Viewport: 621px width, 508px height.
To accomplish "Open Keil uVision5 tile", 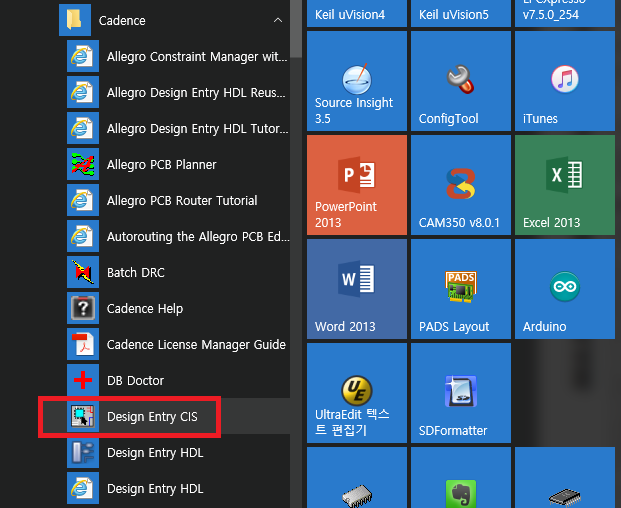I will coord(461,13).
